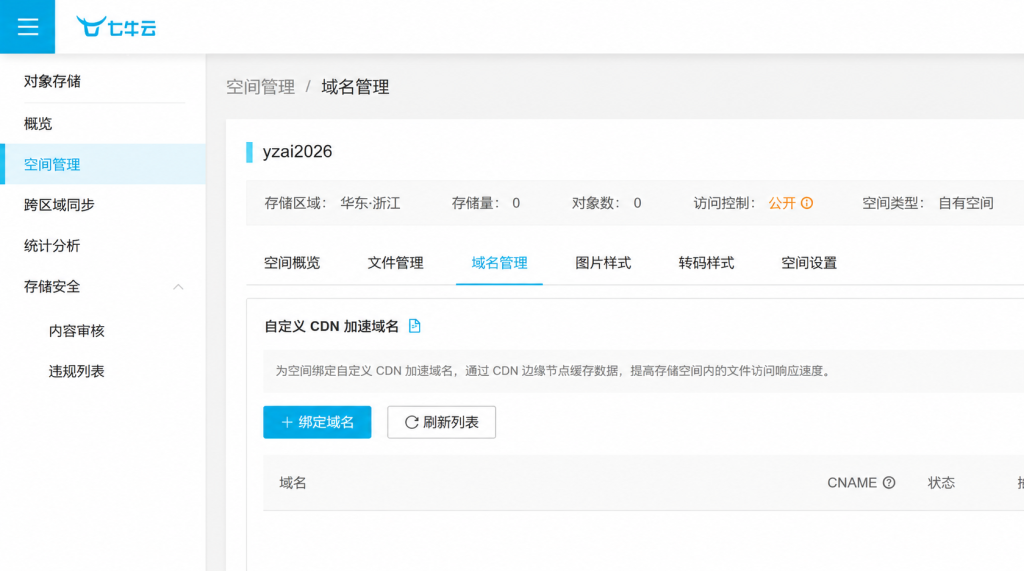Viewport: 1024px width, 571px height.
Task: Click bucket name yzai2026
Action: [297, 152]
